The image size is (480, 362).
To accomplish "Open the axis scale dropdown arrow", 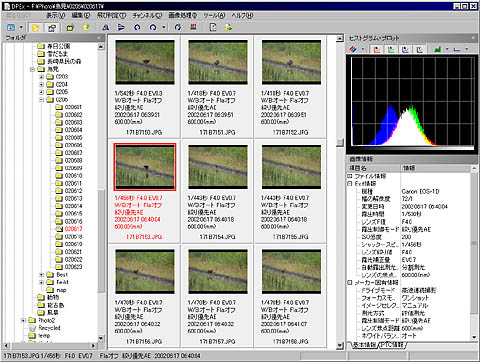I will [x=467, y=49].
